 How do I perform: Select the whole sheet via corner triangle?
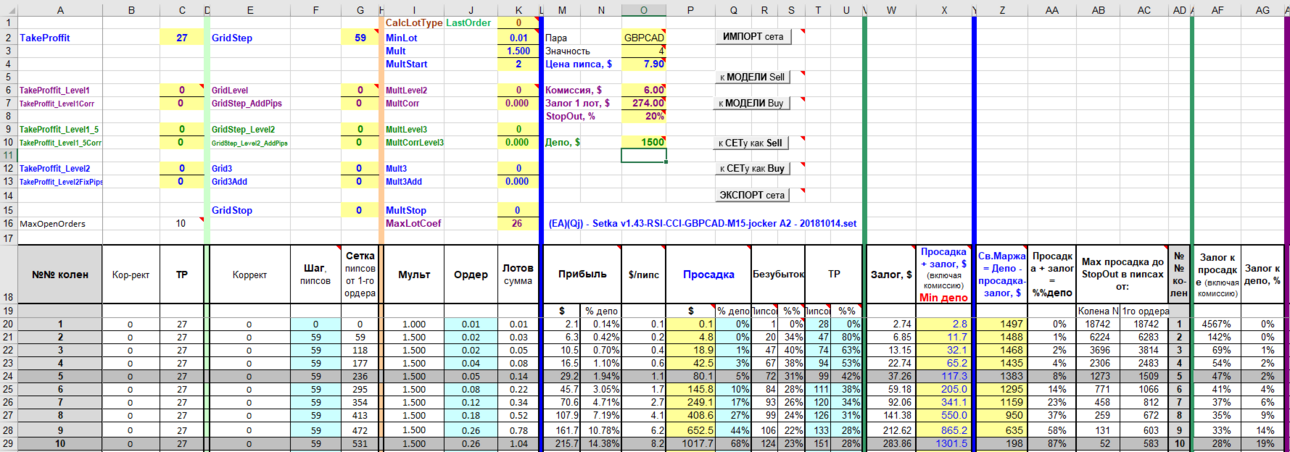tap(7, 10)
